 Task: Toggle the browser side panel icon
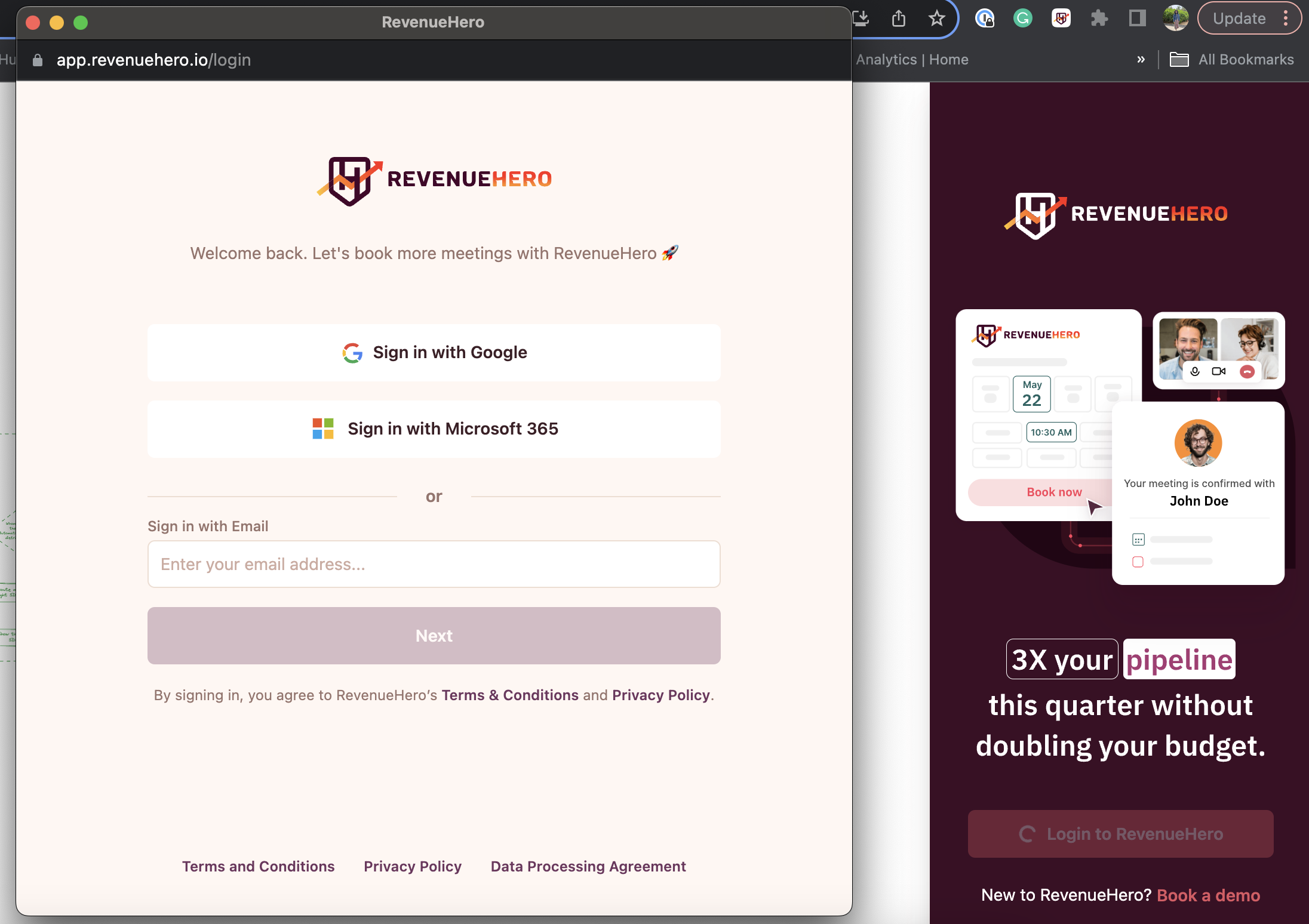pyautogui.click(x=1138, y=19)
